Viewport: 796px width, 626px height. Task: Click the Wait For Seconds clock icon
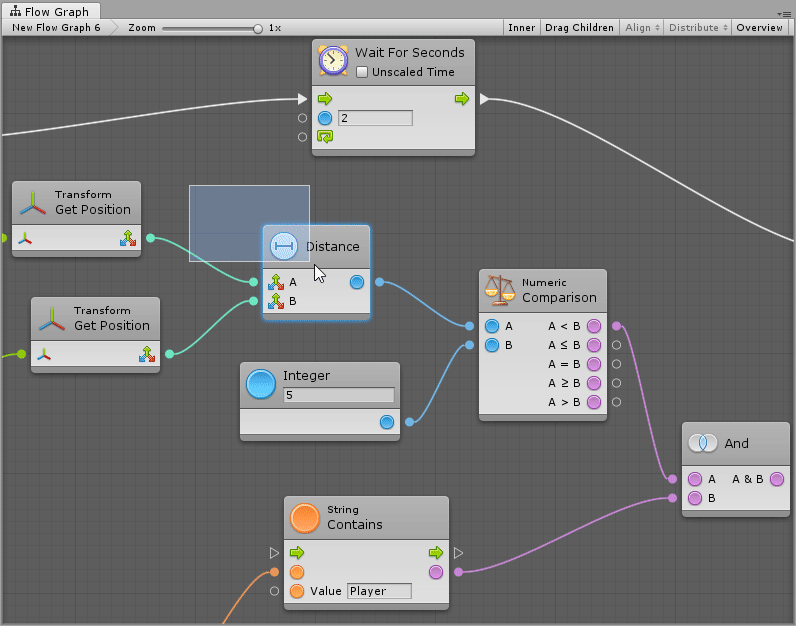coord(334,61)
